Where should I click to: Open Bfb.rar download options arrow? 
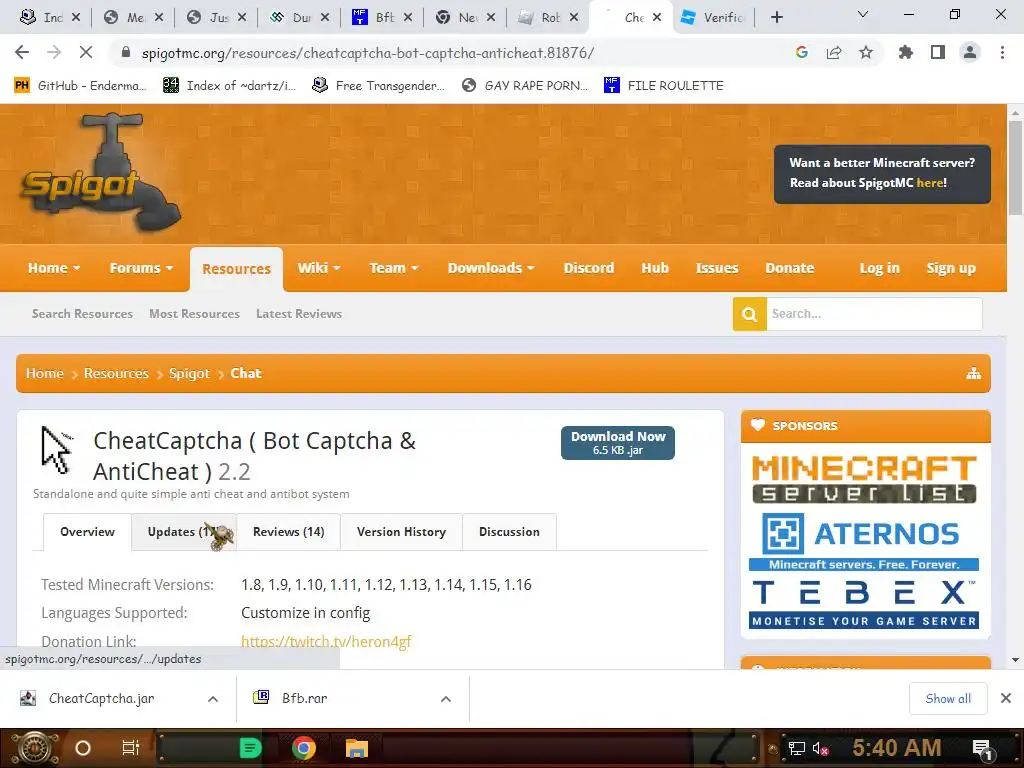(x=446, y=699)
